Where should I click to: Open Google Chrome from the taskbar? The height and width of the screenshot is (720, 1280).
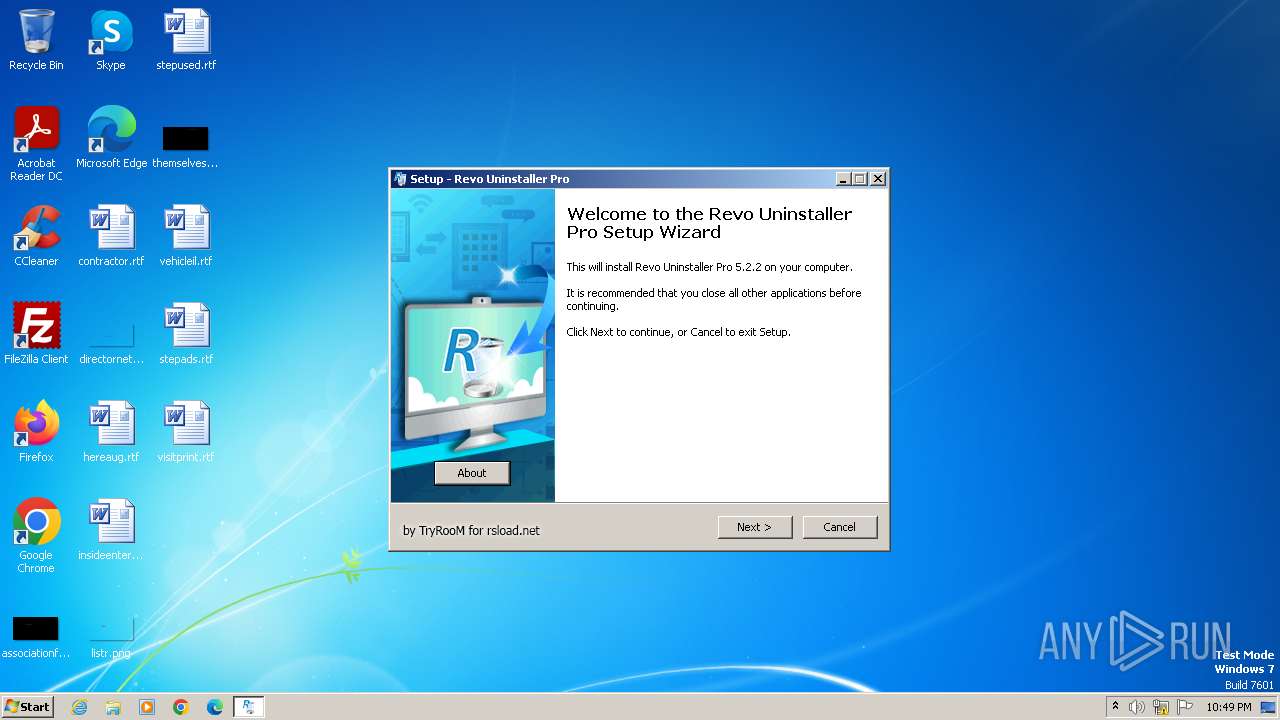click(x=181, y=707)
